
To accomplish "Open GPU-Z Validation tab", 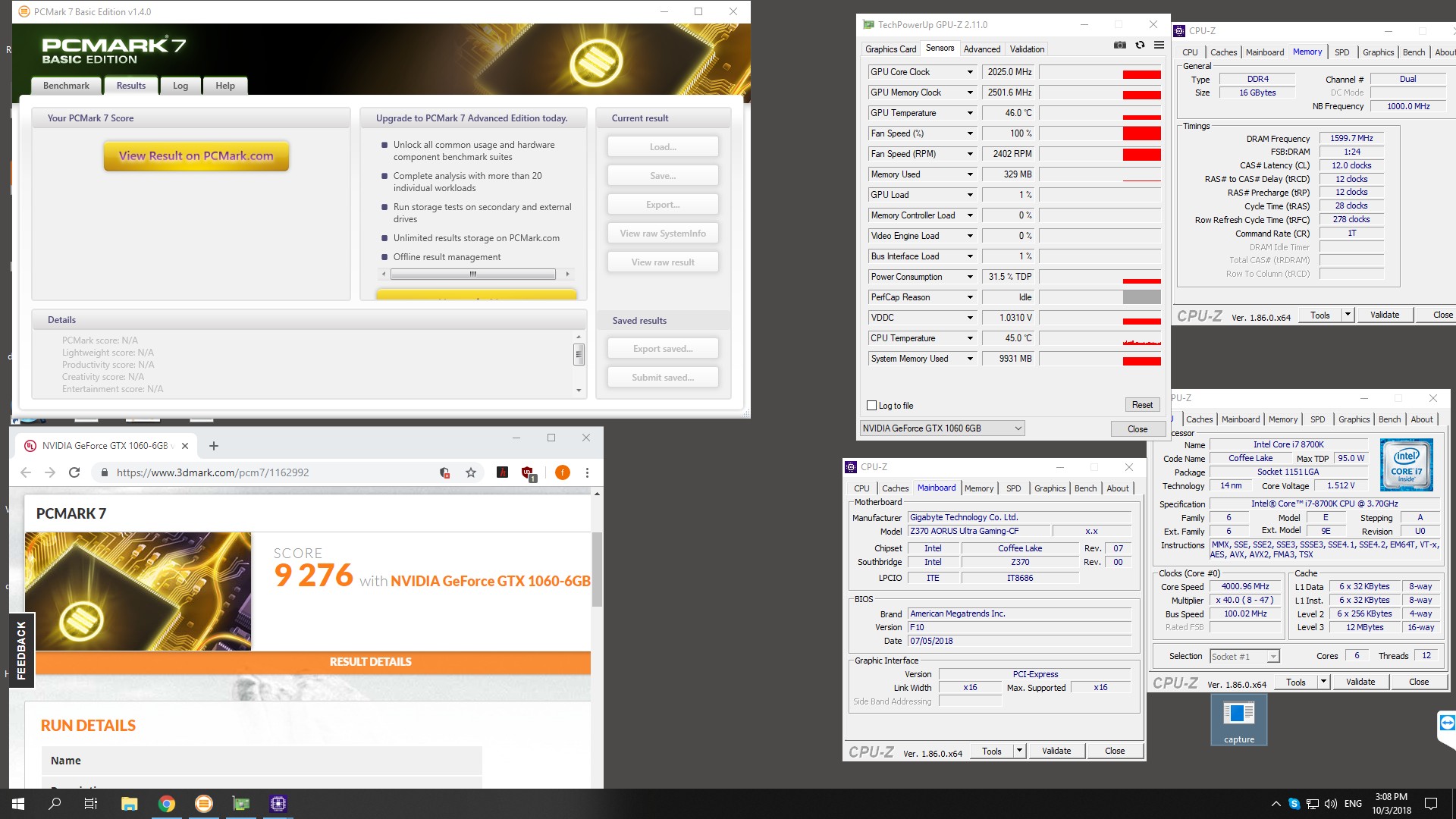I will (1027, 49).
